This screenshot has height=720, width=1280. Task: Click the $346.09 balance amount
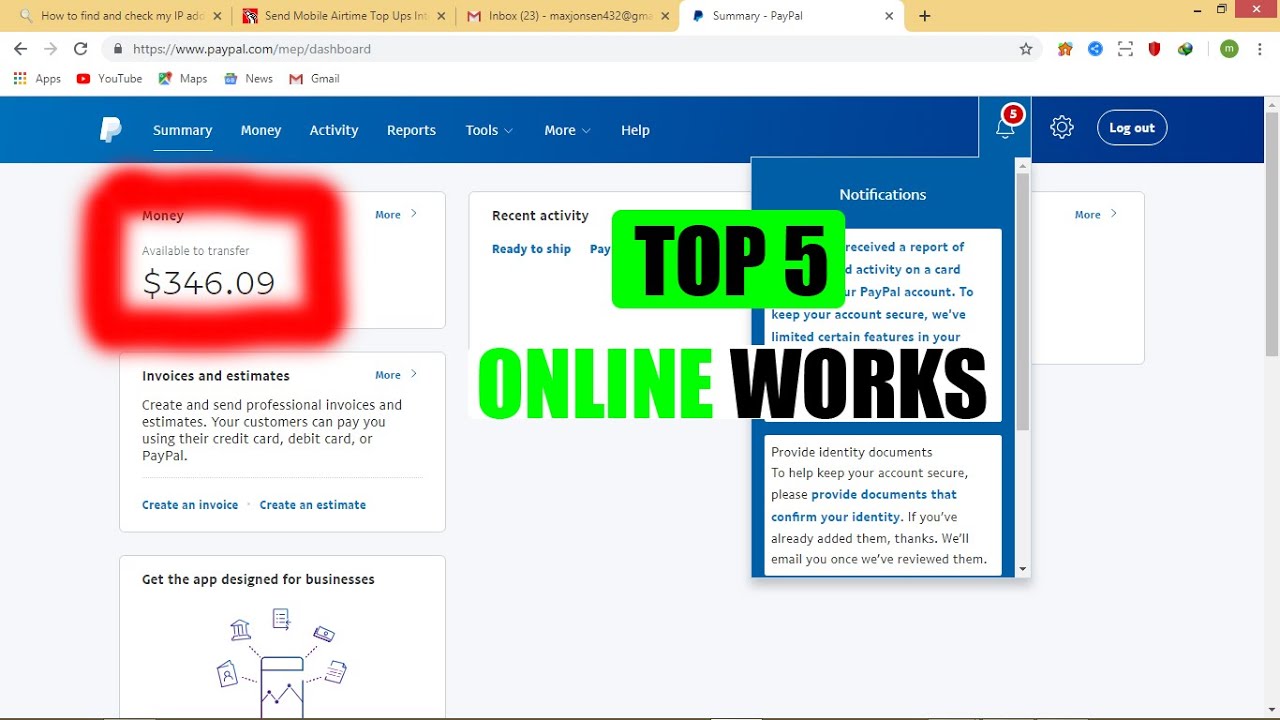[208, 283]
